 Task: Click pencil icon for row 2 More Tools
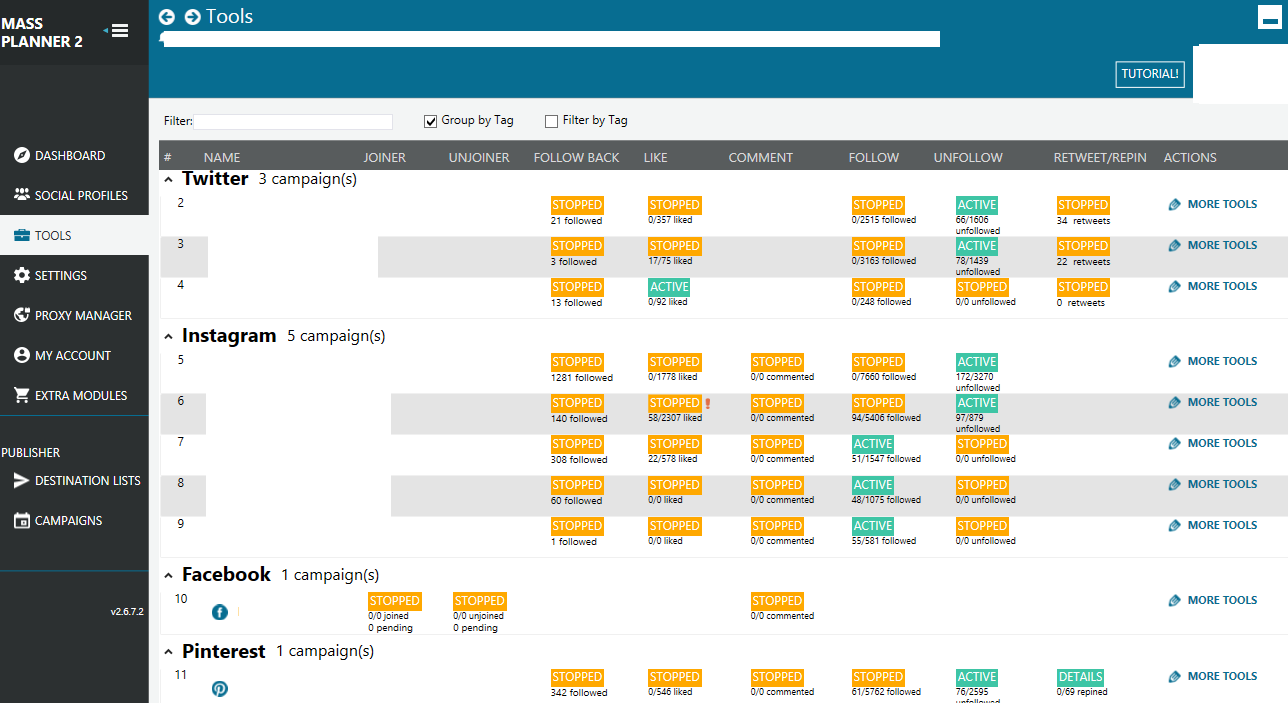coord(1175,205)
